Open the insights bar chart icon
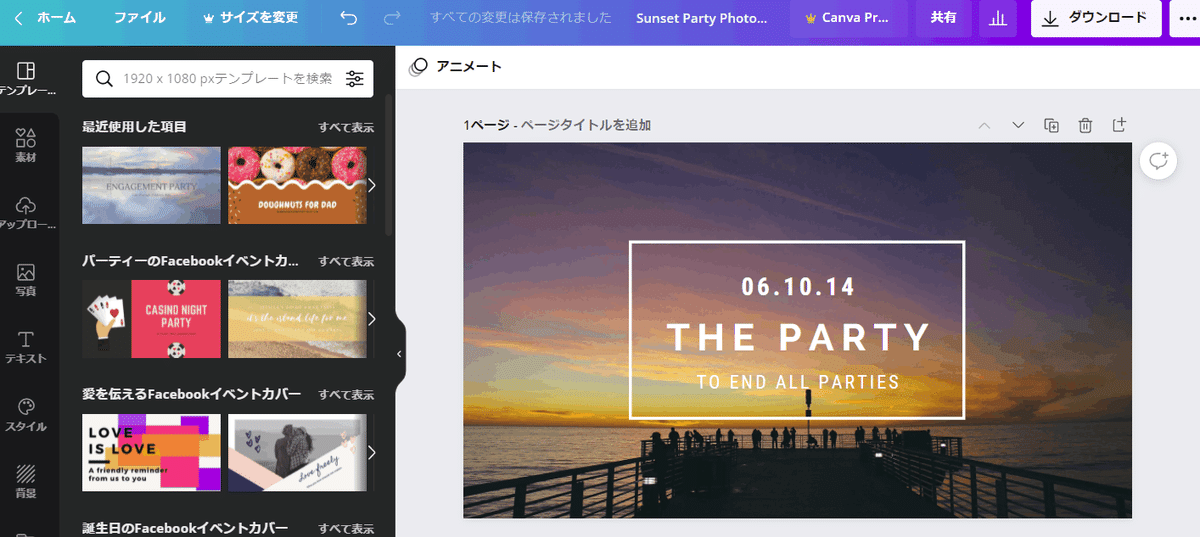1200x537 pixels. [x=997, y=18]
